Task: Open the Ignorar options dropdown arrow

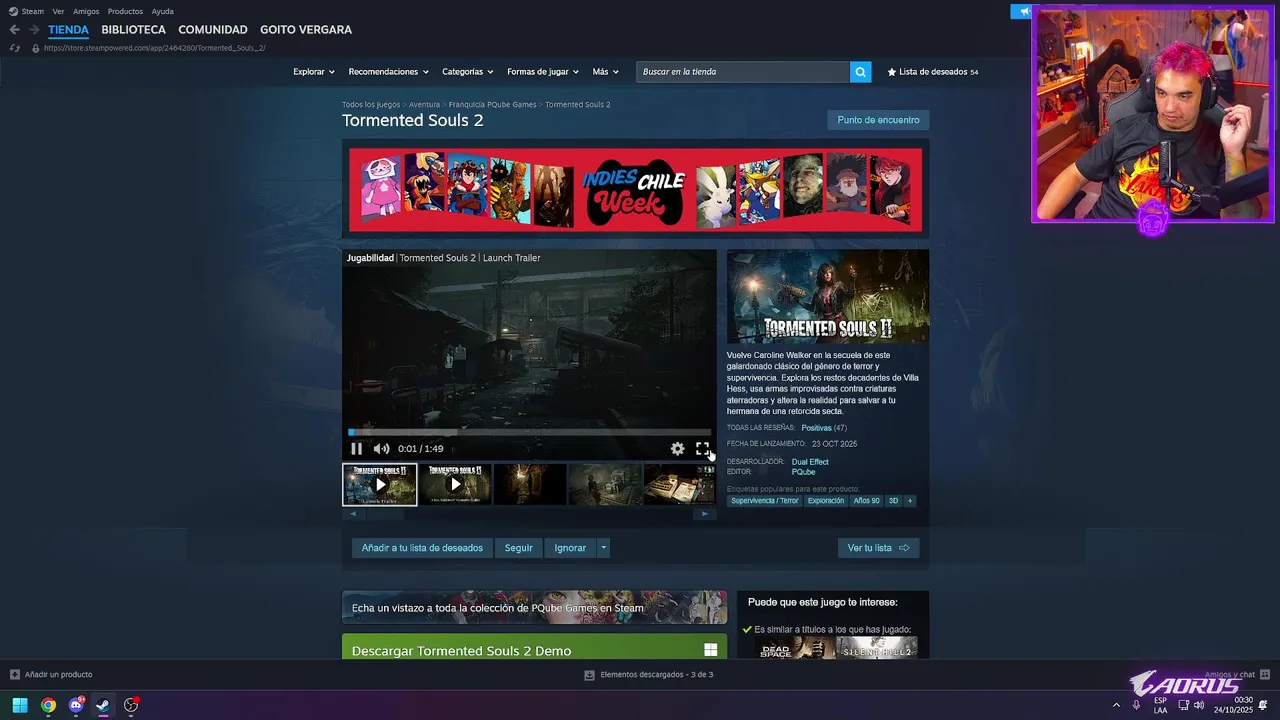Action: point(603,548)
